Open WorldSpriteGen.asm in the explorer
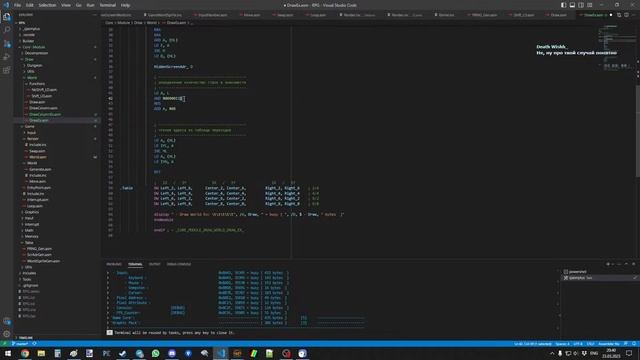This screenshot has width=640, height=360. [44, 261]
